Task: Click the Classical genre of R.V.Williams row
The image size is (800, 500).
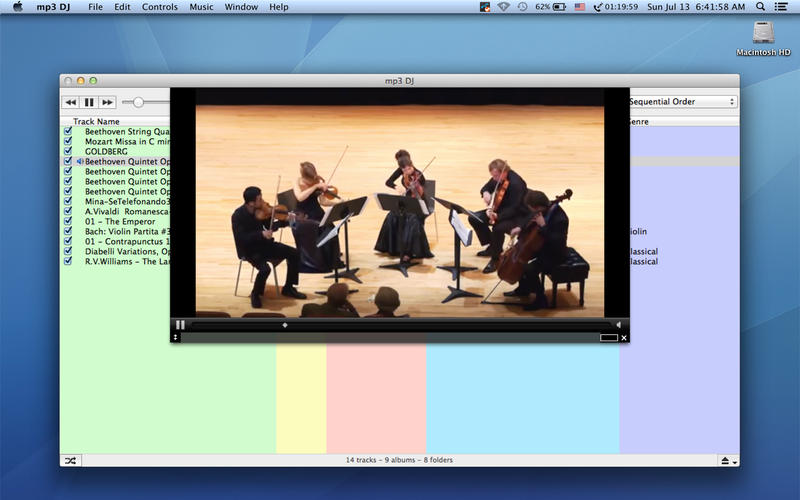Action: tap(643, 261)
